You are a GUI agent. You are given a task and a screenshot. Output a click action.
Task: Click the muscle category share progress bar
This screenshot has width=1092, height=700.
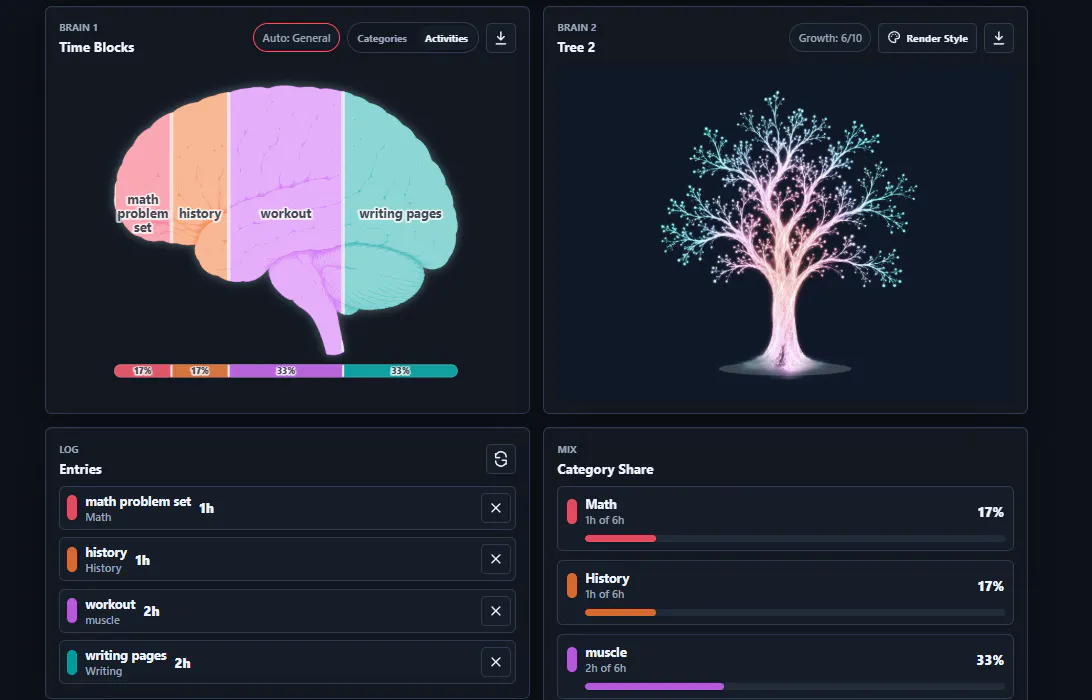[795, 687]
